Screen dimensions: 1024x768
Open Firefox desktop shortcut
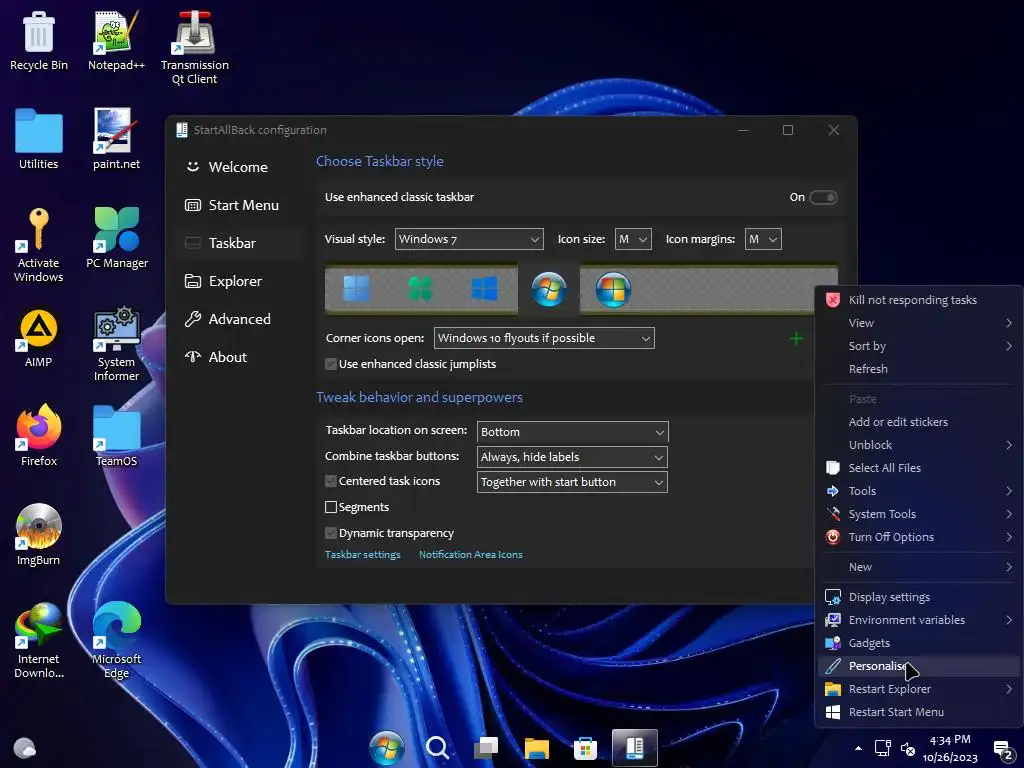click(x=39, y=436)
